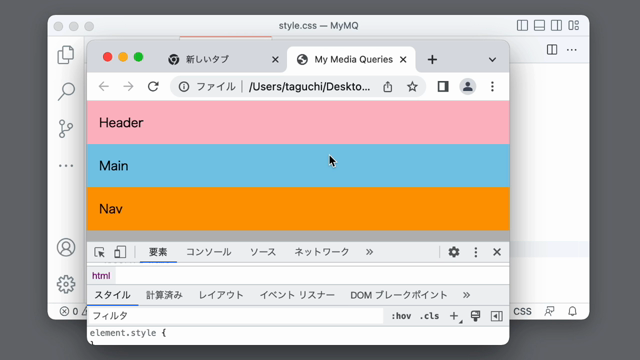640x360 pixels.
Task: Switch to レイアウト pane tab
Action: coord(221,295)
